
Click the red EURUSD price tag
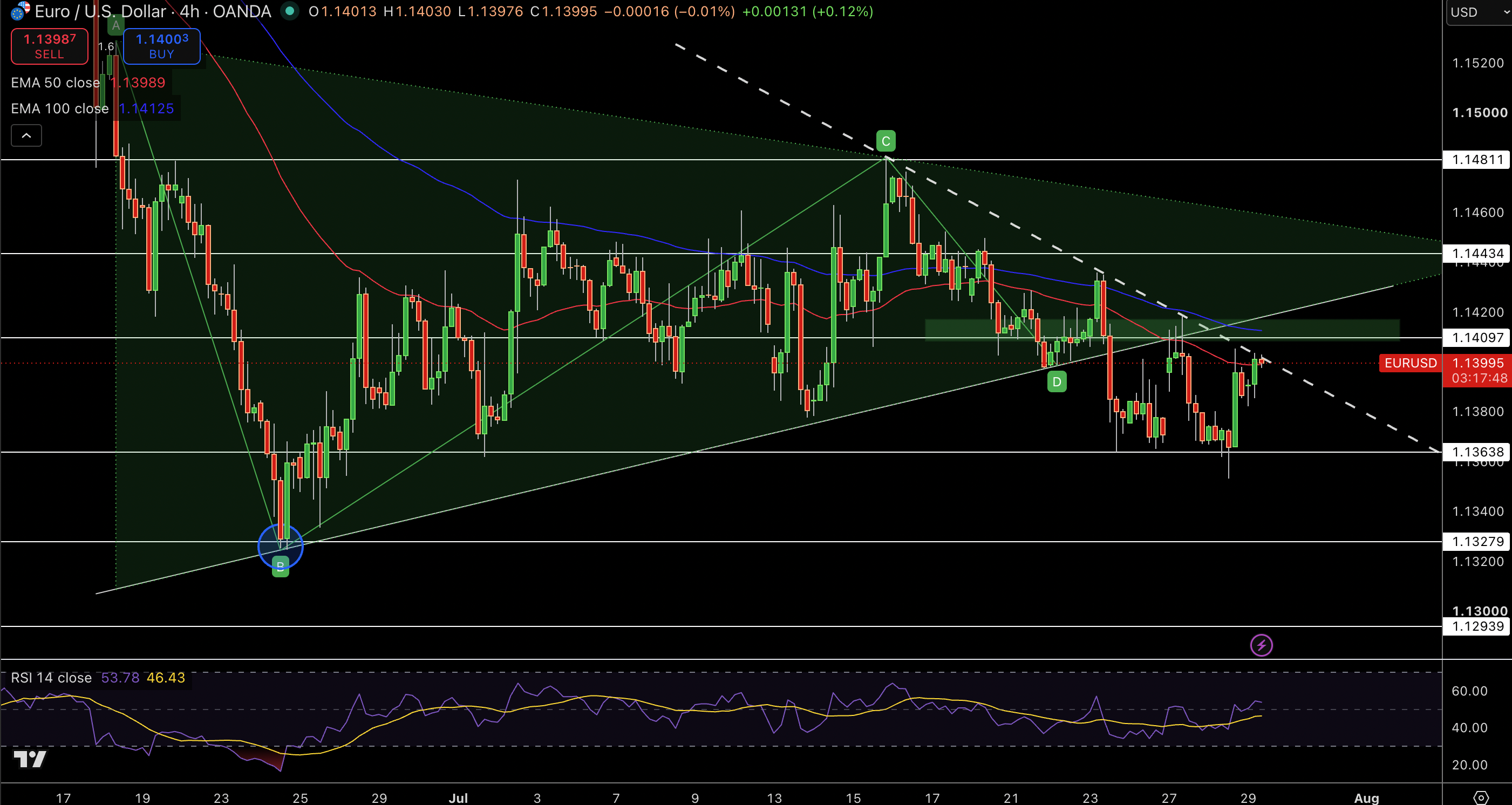click(x=1410, y=363)
